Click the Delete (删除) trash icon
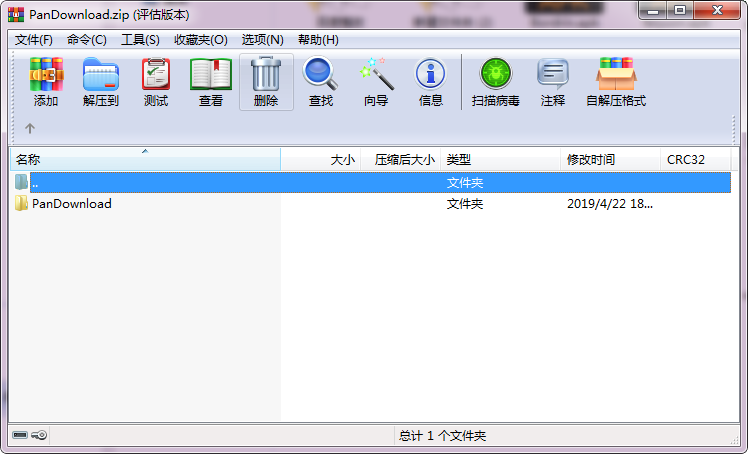 coord(266,74)
